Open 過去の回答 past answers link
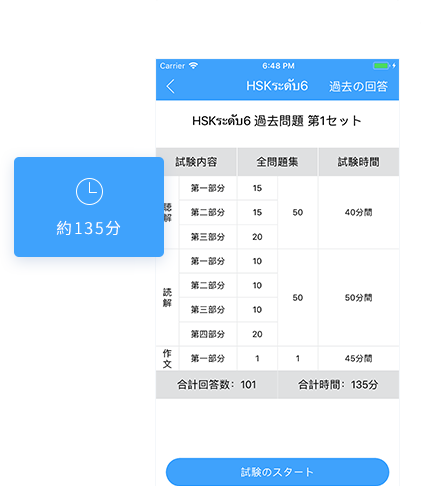The width and height of the screenshot is (421, 486). tap(358, 86)
